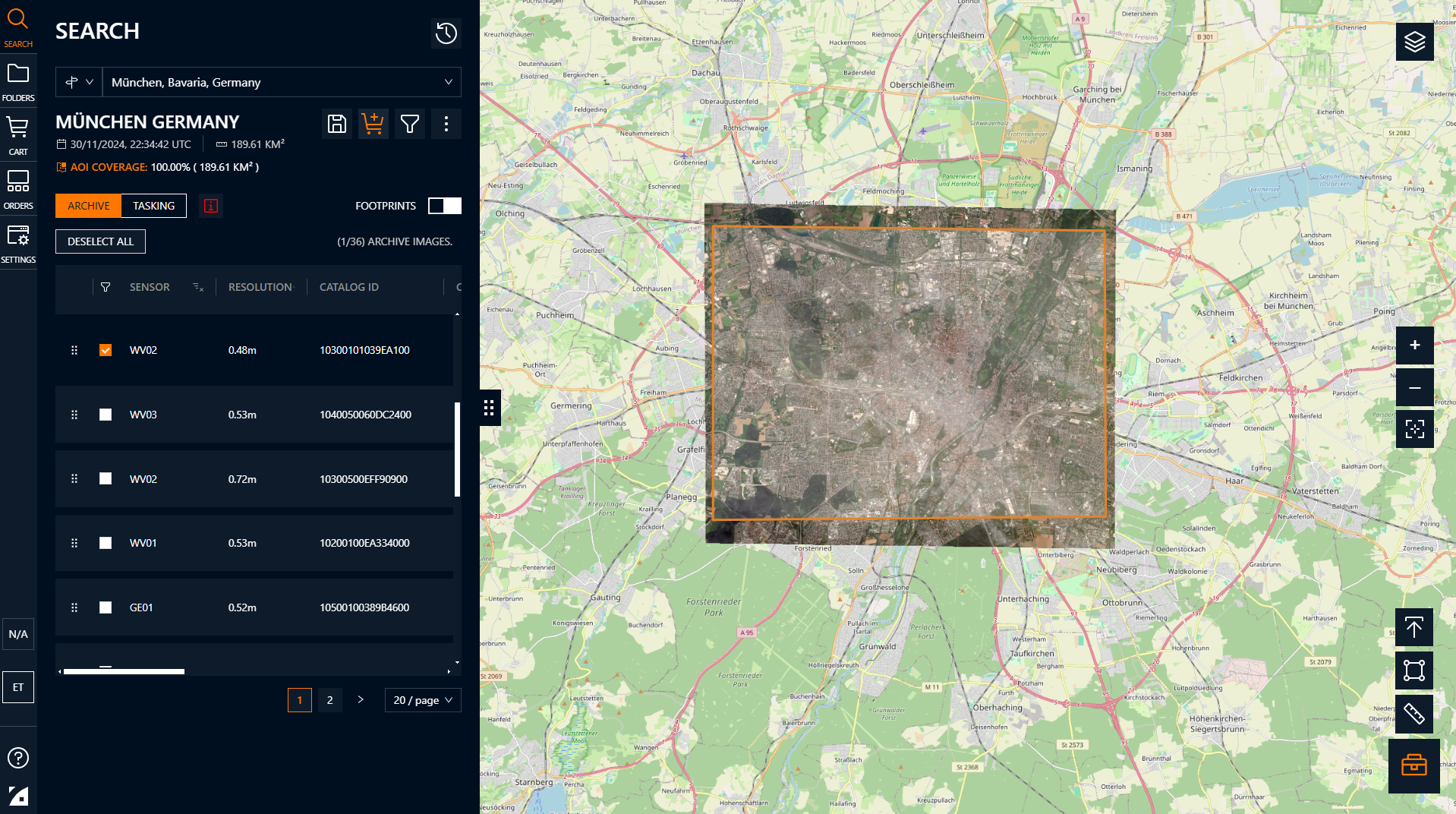Viewport: 1456px width, 814px height.
Task: Open the Orders section in sidebar
Action: click(18, 190)
